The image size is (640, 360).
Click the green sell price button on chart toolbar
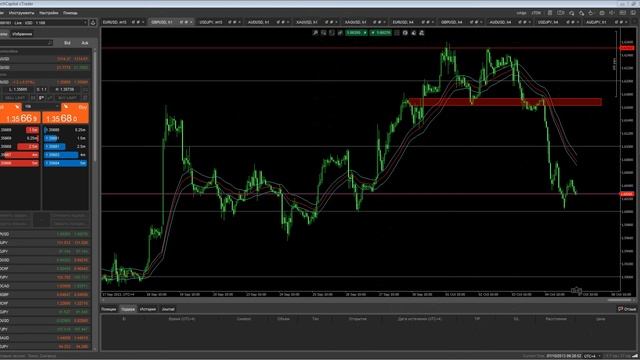[x=356, y=33]
